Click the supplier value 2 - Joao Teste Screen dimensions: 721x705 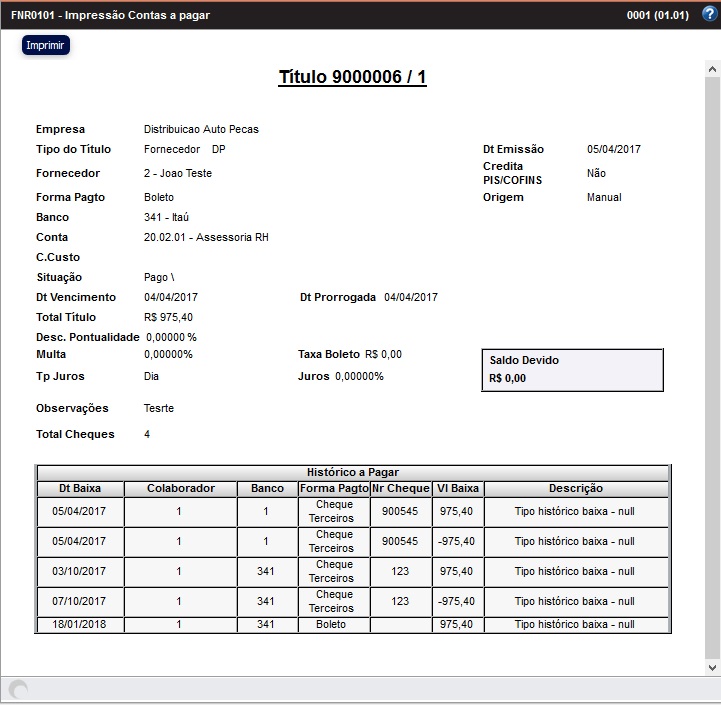coord(178,174)
